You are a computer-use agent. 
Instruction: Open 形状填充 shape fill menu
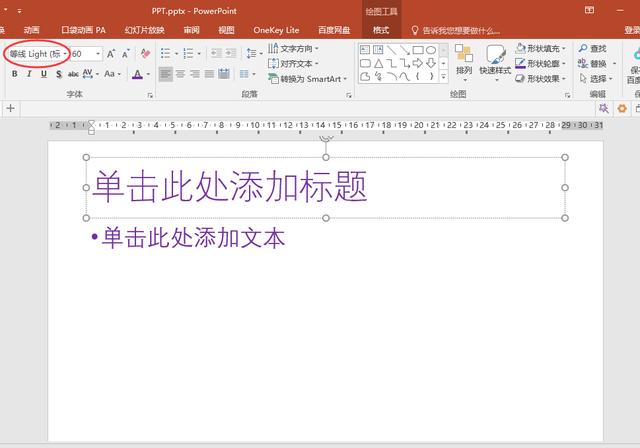pos(541,49)
